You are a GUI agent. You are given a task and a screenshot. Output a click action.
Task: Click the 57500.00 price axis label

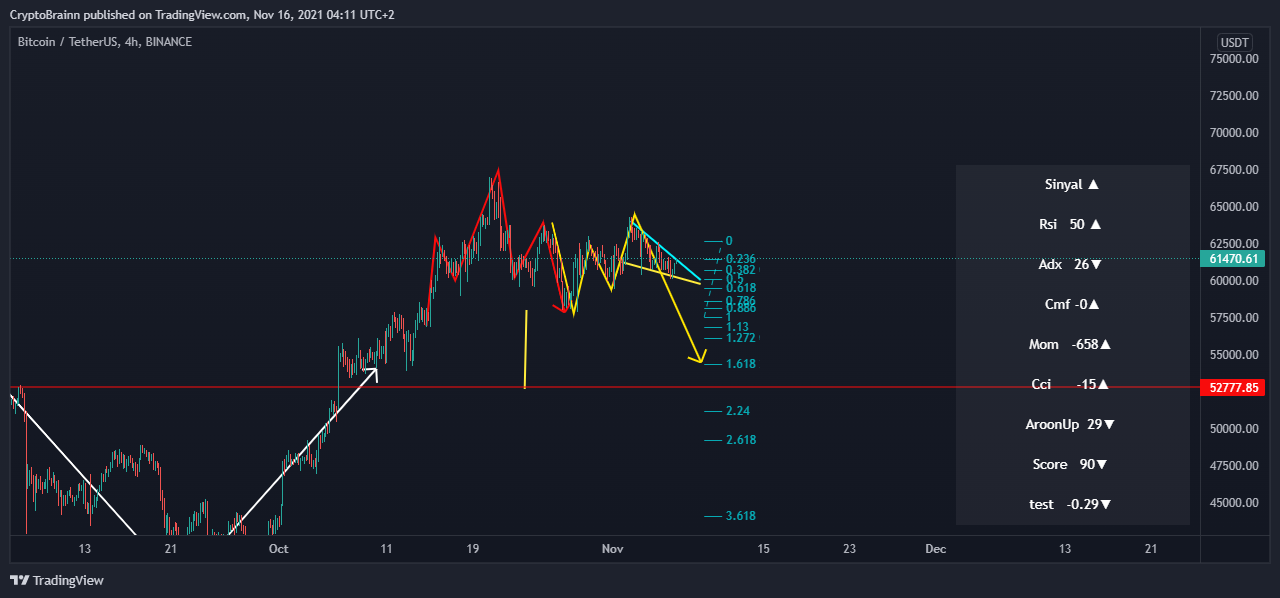(x=1232, y=318)
